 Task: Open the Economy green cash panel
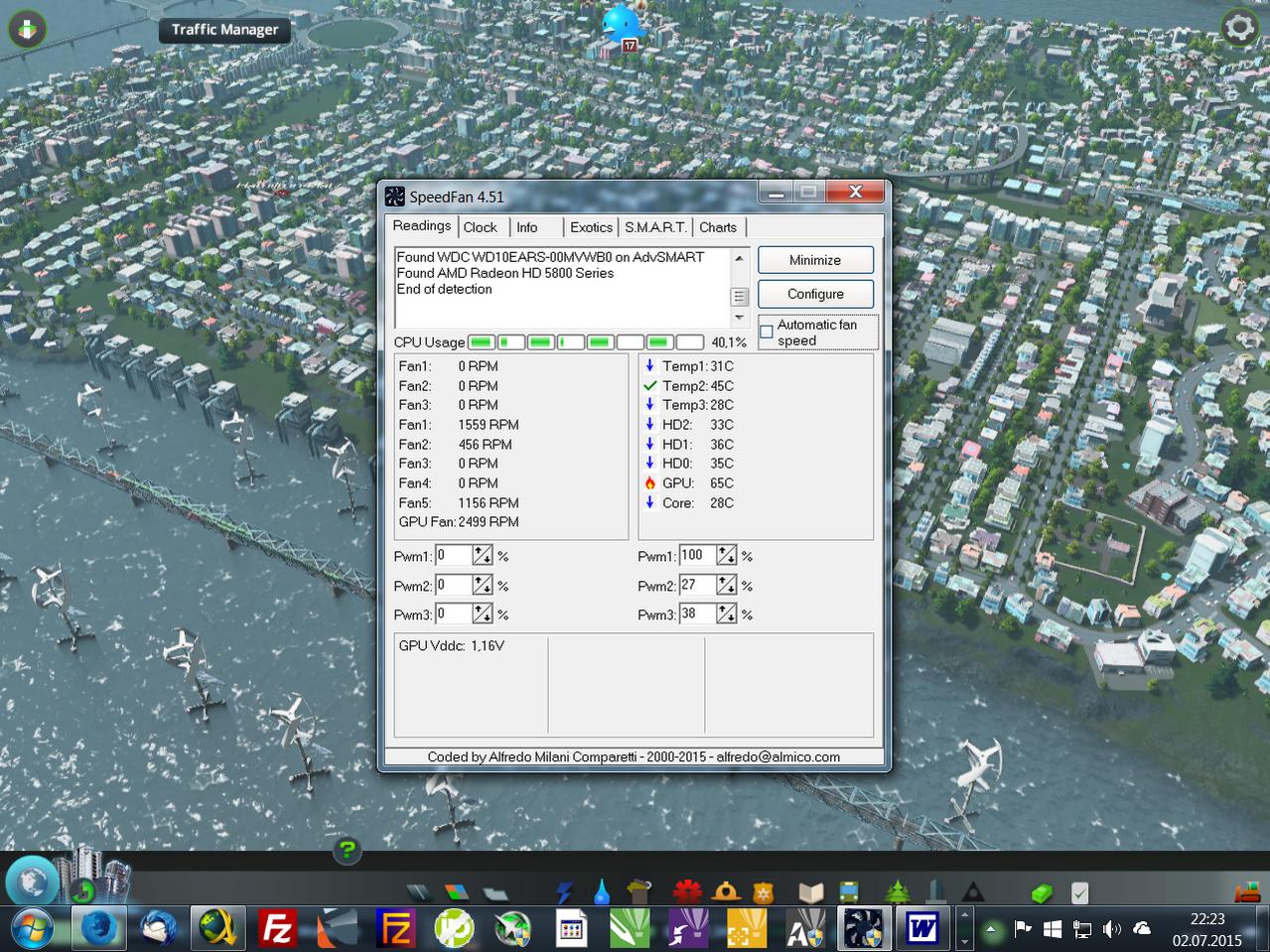pyautogui.click(x=1042, y=892)
